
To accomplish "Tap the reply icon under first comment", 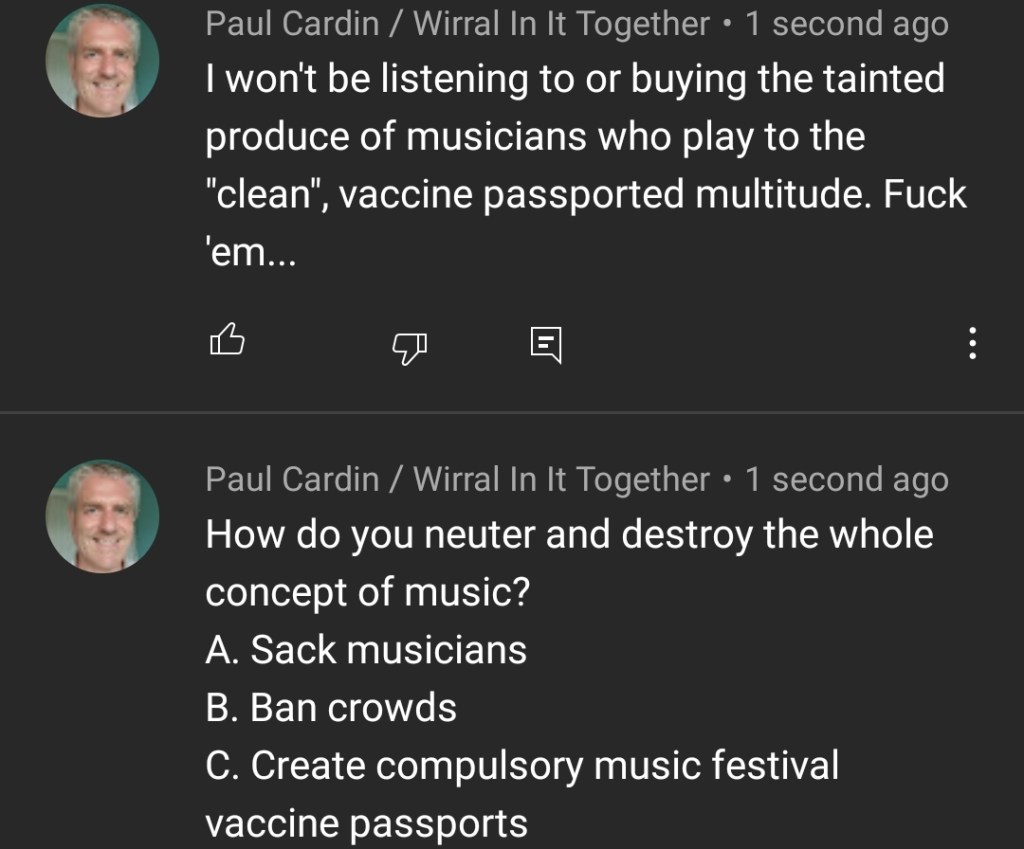I will pyautogui.click(x=545, y=344).
